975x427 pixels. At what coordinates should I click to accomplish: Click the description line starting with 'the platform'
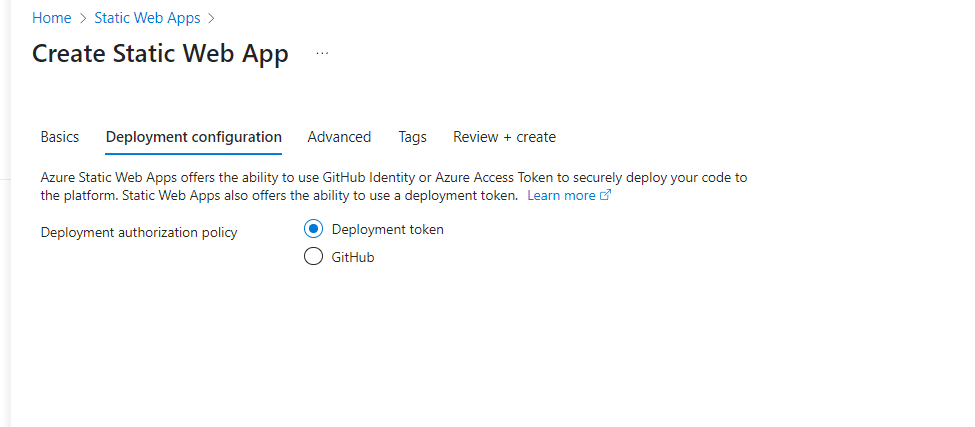279,196
